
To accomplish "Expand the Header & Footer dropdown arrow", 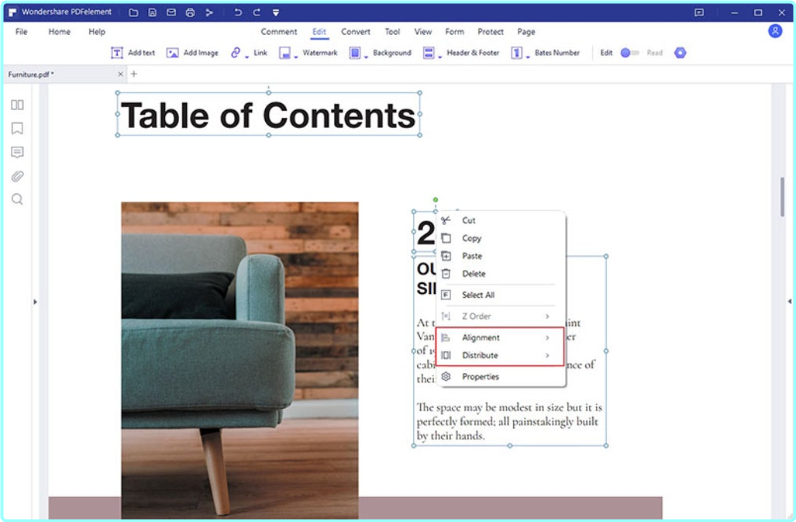I will point(440,57).
